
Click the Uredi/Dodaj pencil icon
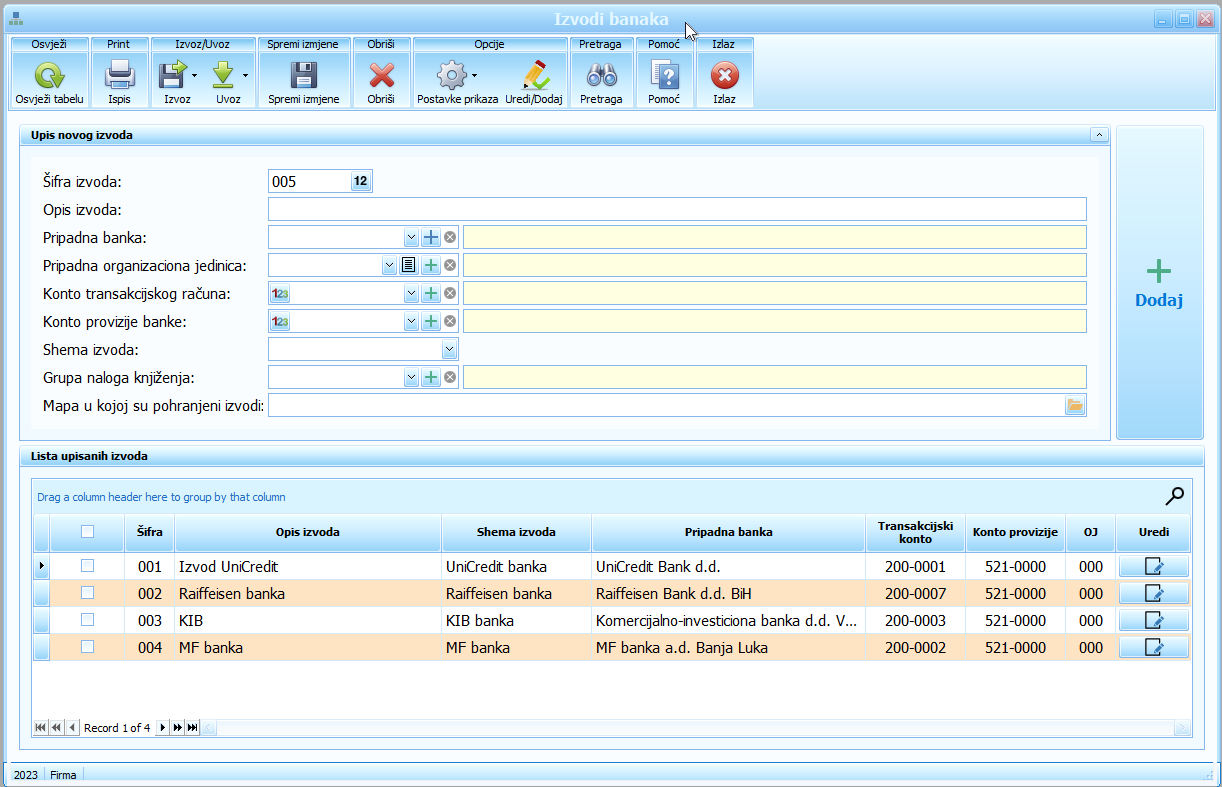point(534,76)
